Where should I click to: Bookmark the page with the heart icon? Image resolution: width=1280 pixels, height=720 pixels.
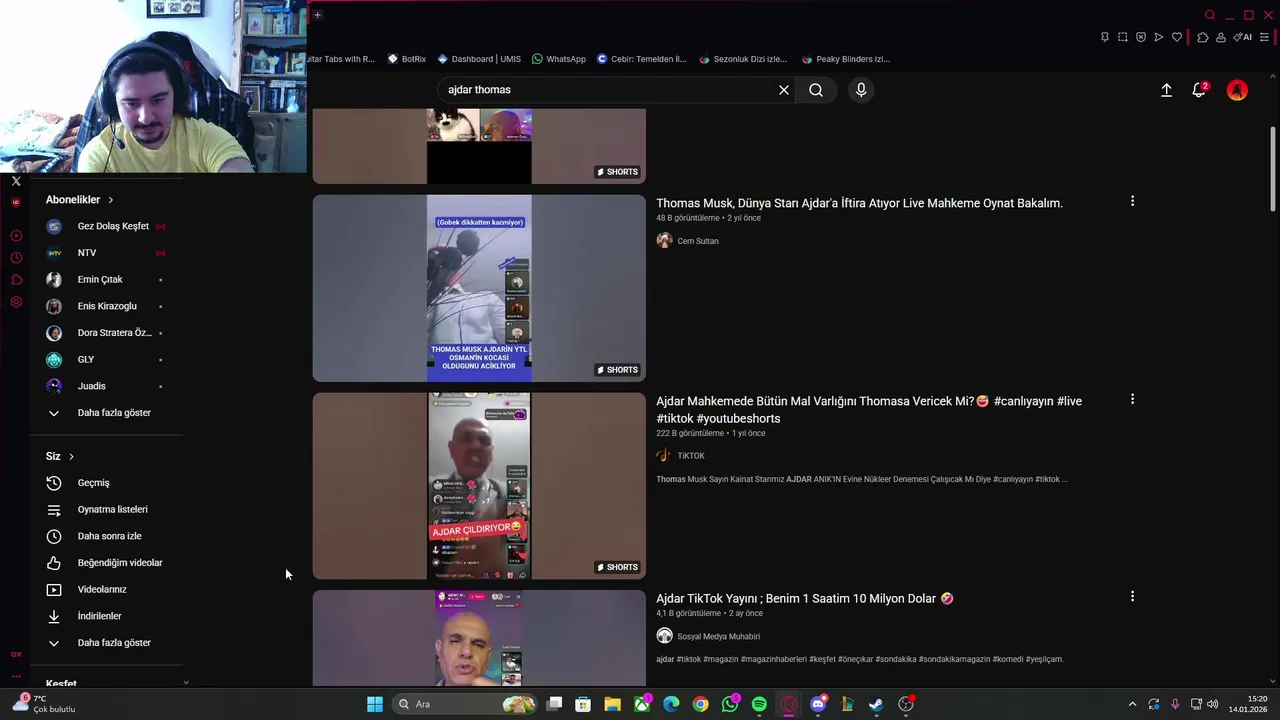(x=1177, y=37)
